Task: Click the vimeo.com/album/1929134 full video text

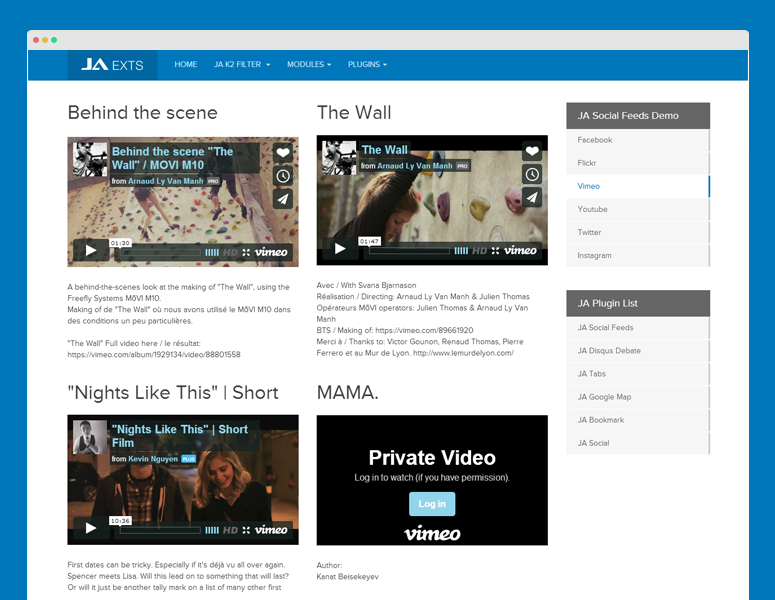Action: (x=154, y=354)
